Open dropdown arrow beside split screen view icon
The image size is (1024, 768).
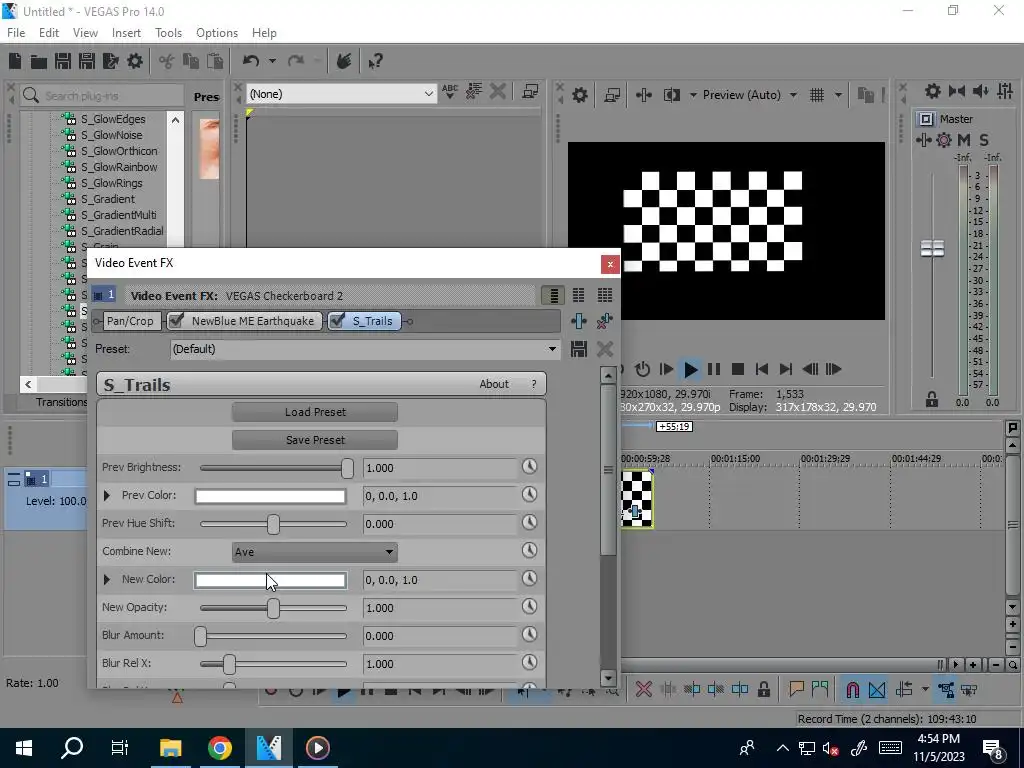pos(692,95)
